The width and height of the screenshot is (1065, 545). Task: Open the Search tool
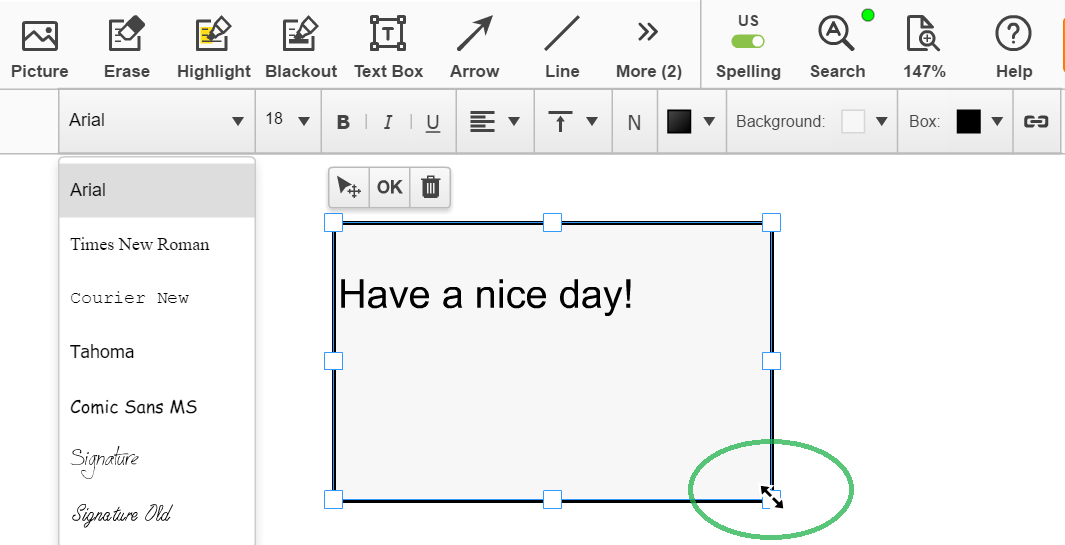pos(837,46)
